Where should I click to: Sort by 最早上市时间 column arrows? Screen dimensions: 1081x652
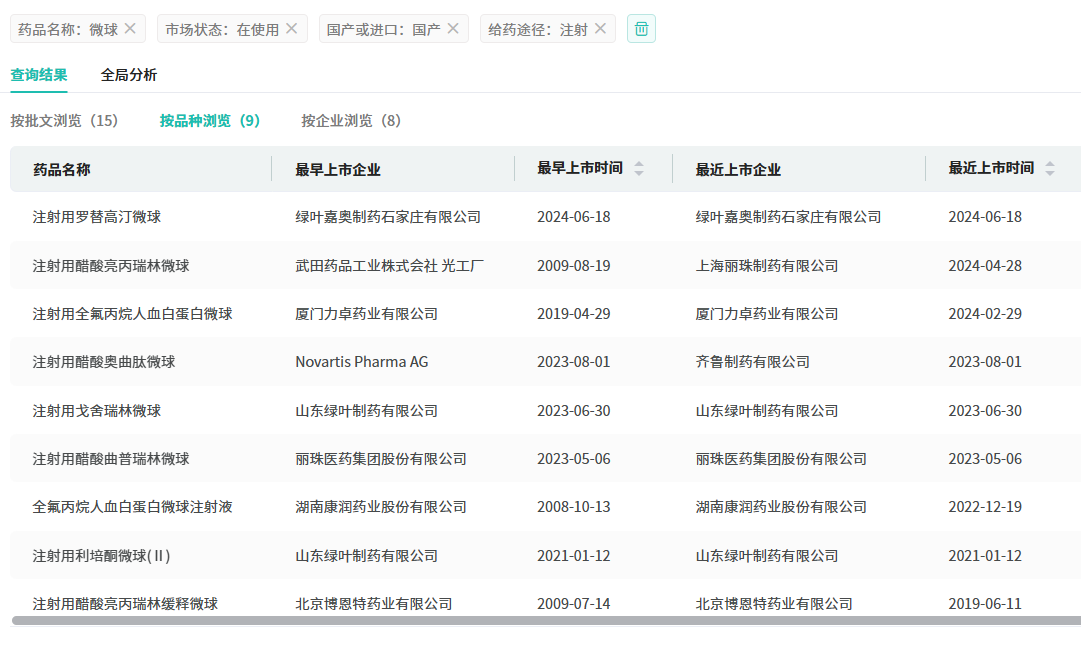(x=639, y=169)
